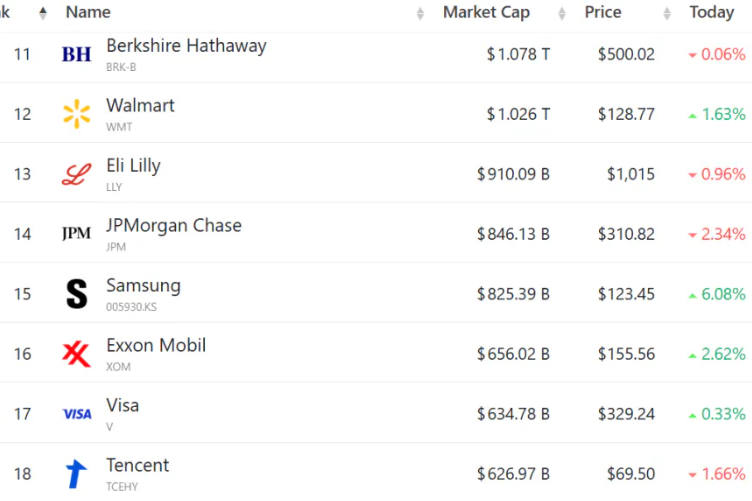Click the Market Cap header label
Viewport: 752px width, 501px height.
[486, 13]
